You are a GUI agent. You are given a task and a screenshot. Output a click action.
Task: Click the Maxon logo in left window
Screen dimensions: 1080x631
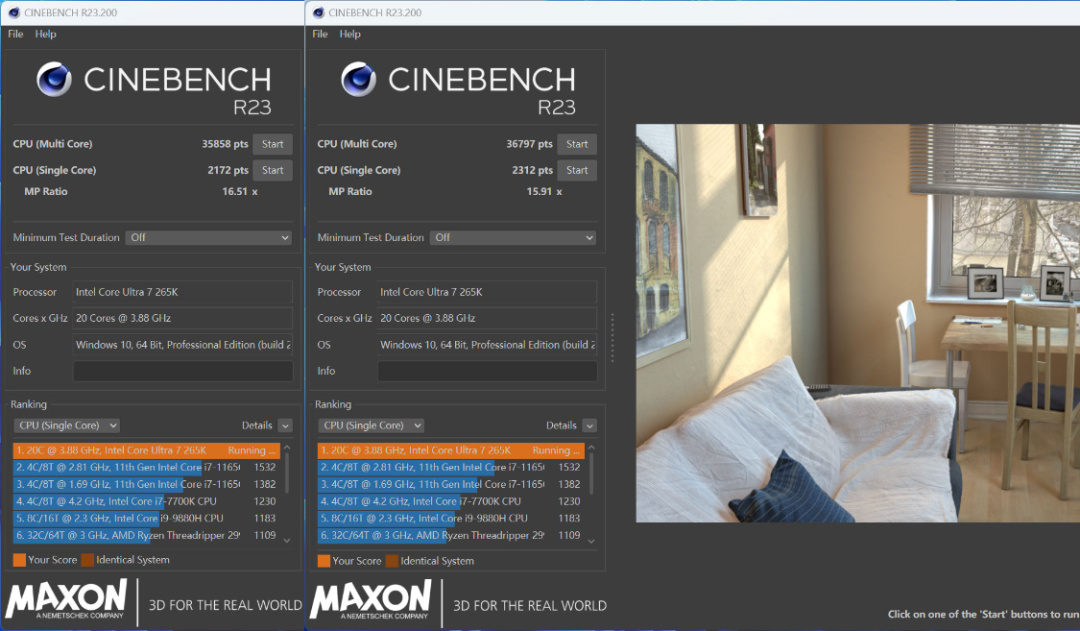point(67,599)
